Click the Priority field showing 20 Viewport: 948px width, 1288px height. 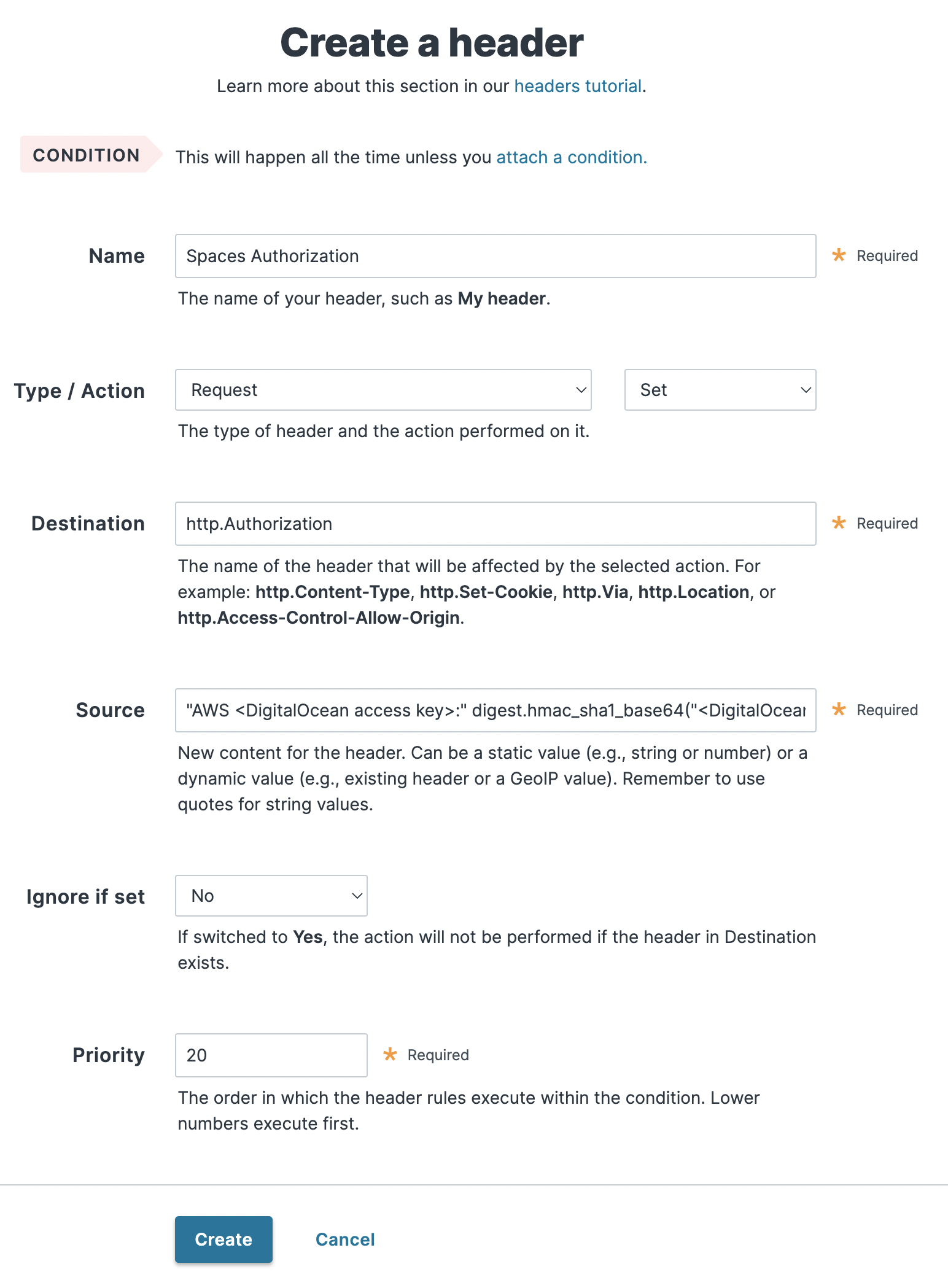click(x=270, y=1054)
